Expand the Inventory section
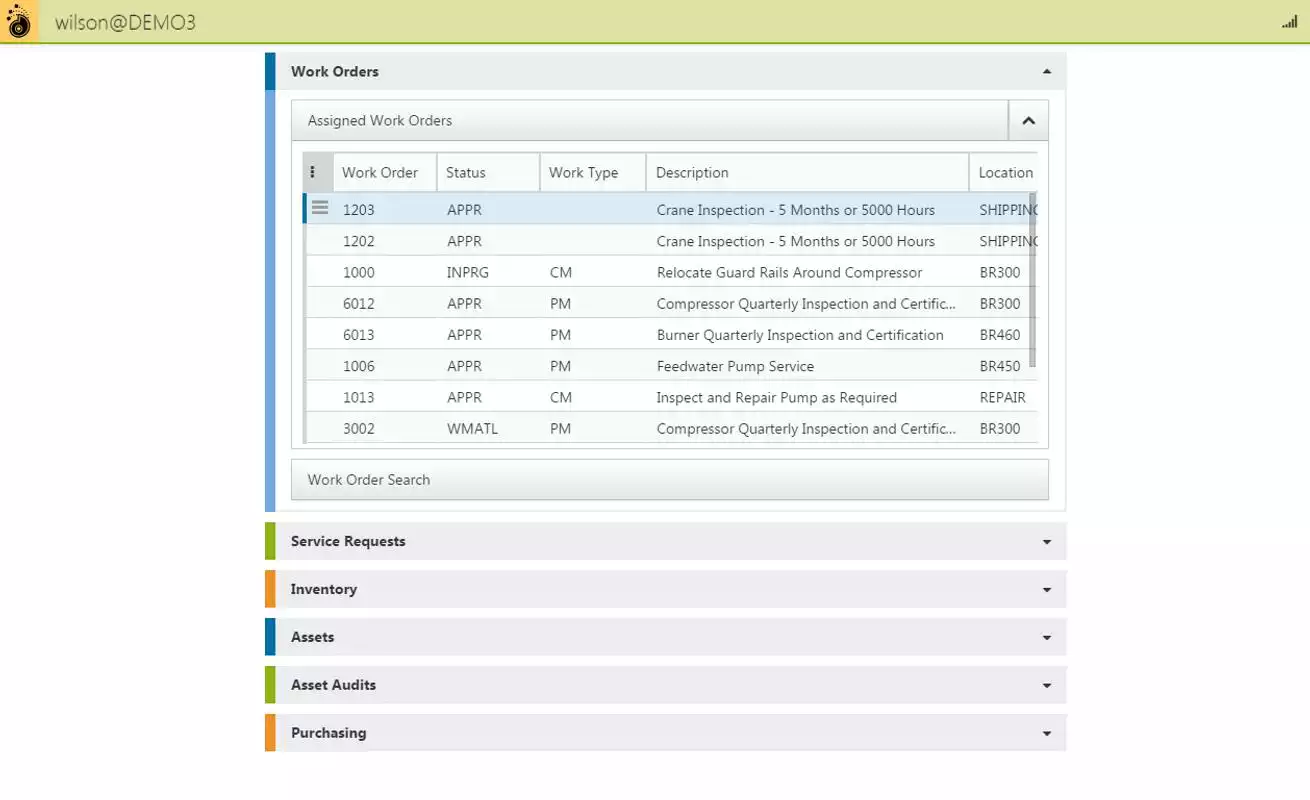Viewport: 1310px width, 800px height. point(1047,589)
